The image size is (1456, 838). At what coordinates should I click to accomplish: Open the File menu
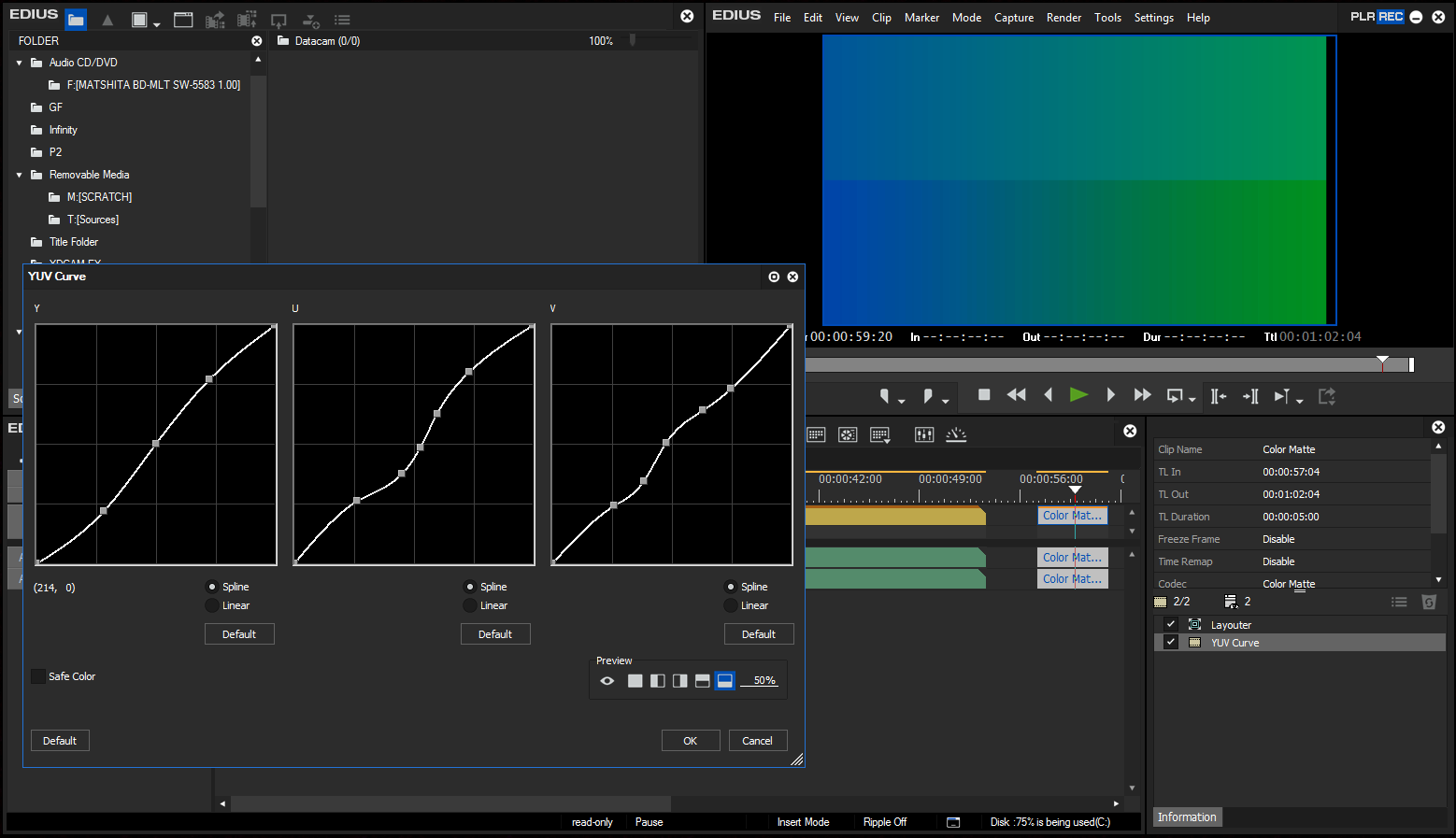click(x=782, y=18)
